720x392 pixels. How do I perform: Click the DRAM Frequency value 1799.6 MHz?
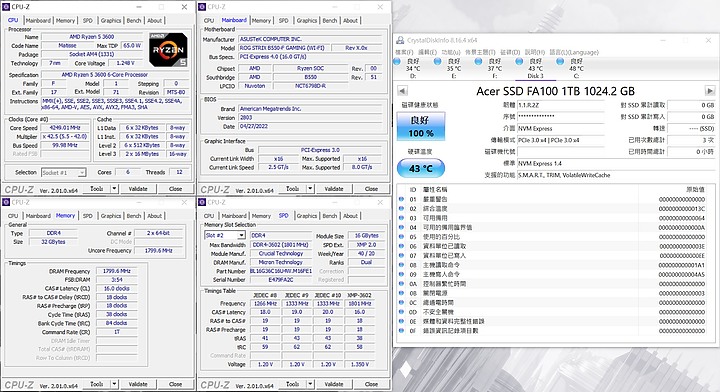[x=116, y=271]
